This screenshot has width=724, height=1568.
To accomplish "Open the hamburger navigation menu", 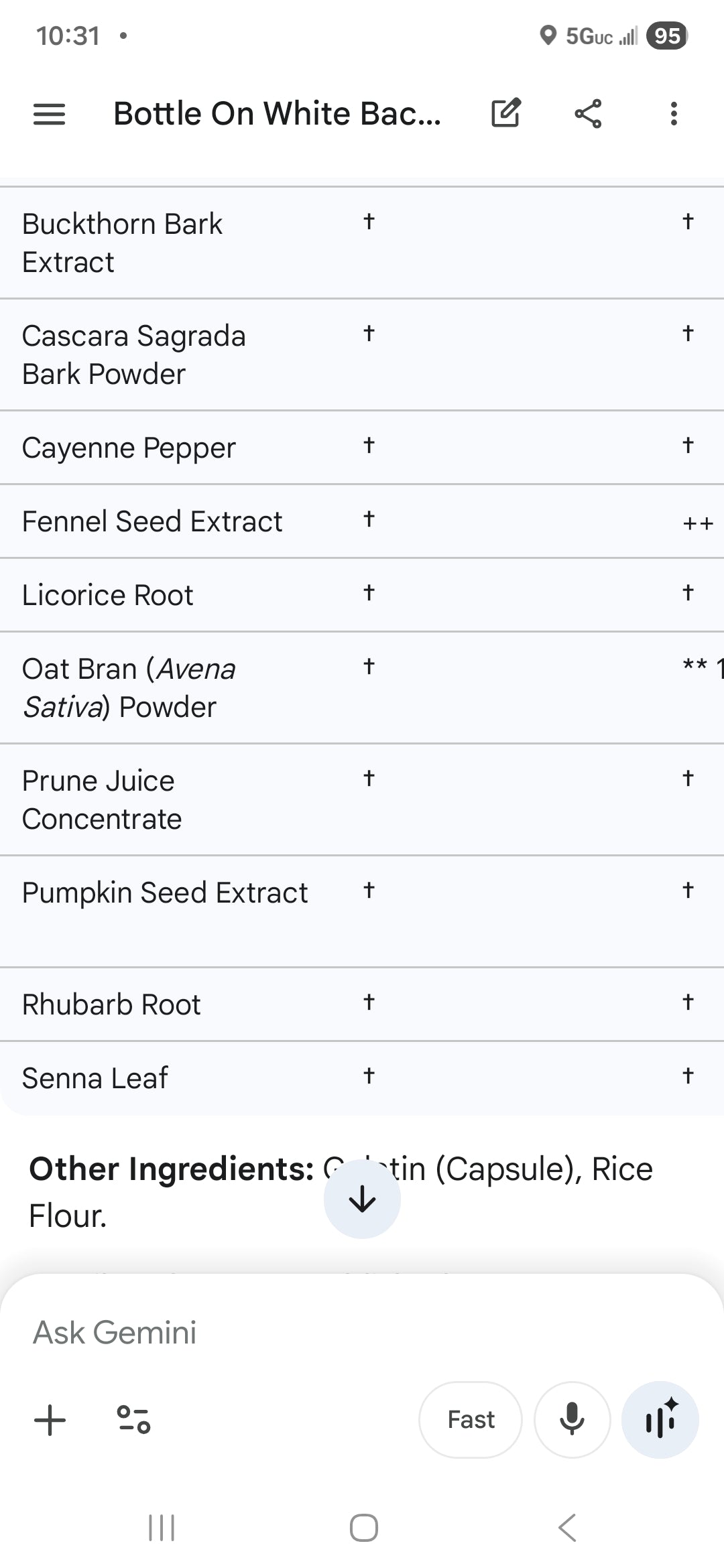I will 50,114.
